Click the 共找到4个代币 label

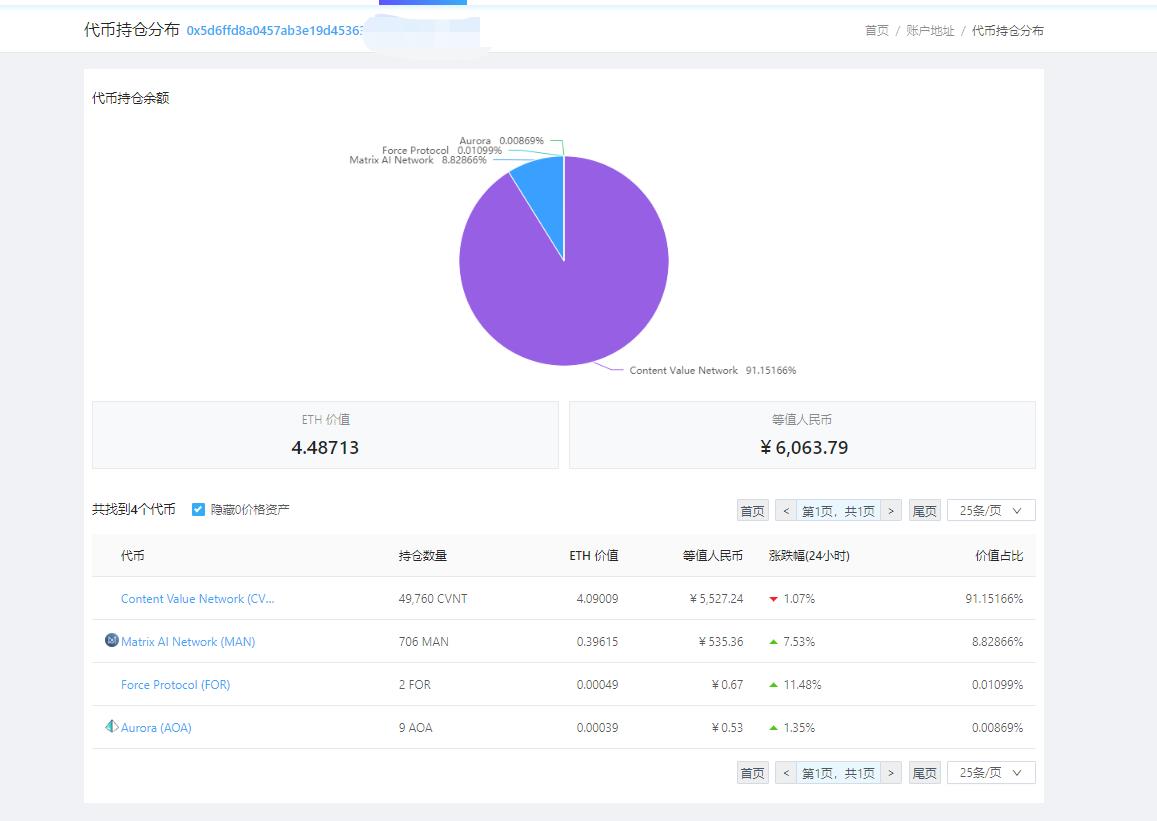pos(134,509)
